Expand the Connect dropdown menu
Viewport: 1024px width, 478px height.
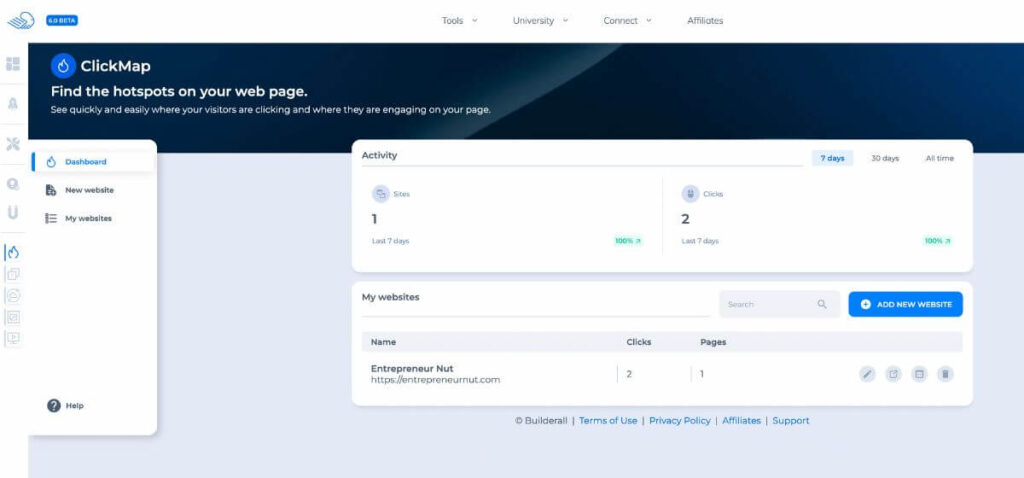[627, 20]
